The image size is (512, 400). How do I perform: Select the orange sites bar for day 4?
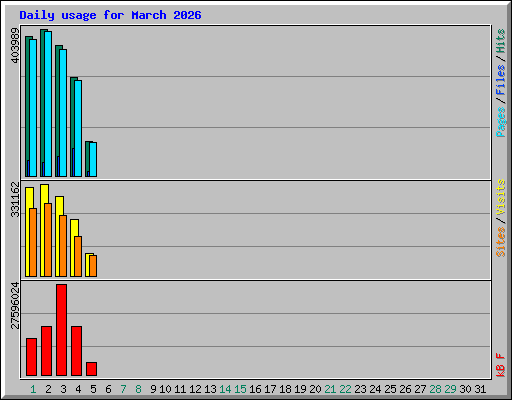coord(78,257)
